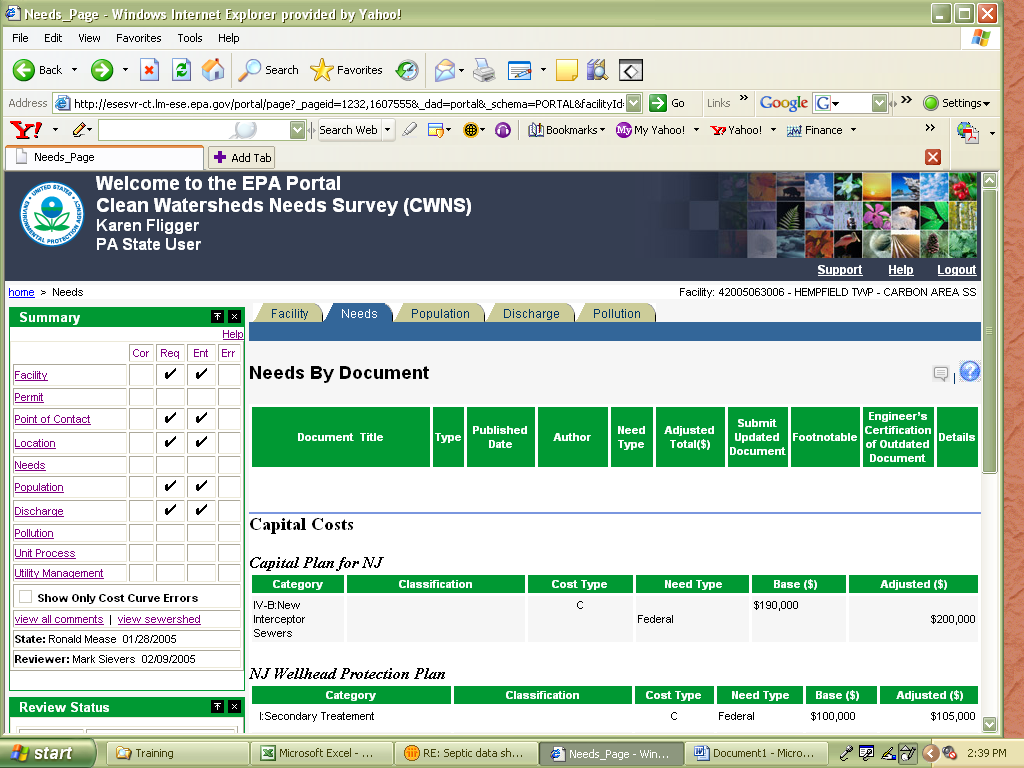Viewport: 1024px width, 768px height.
Task: Click the purple headphones icon
Action: coord(503,130)
